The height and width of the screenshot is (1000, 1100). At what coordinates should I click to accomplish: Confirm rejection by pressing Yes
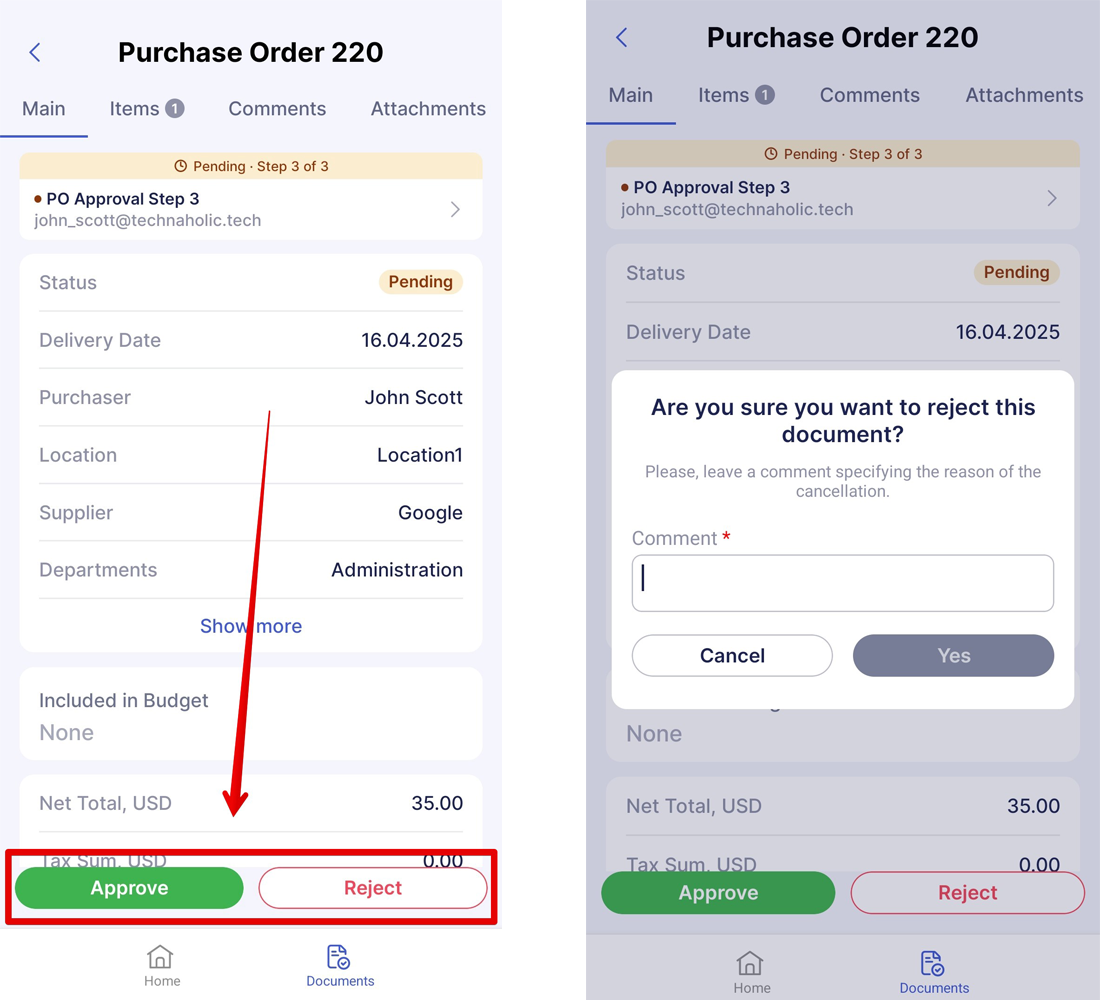coord(953,655)
